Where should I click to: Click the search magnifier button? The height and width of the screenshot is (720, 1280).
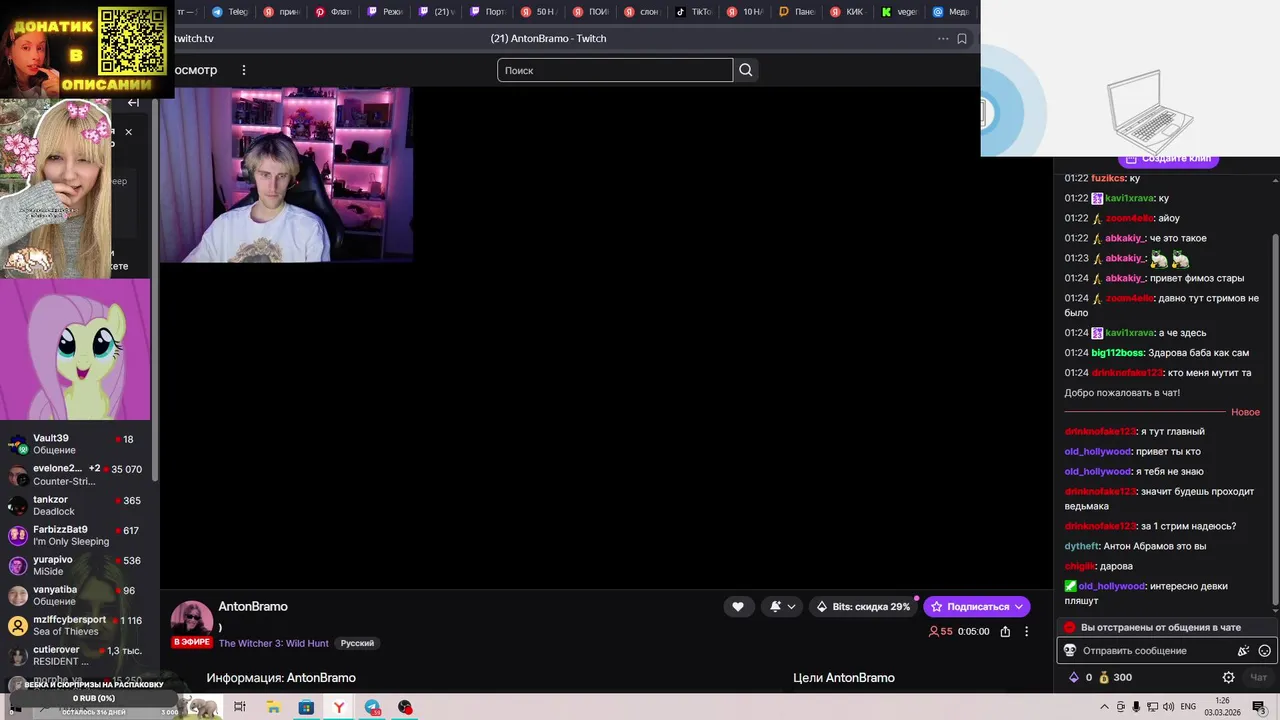pyautogui.click(x=745, y=70)
